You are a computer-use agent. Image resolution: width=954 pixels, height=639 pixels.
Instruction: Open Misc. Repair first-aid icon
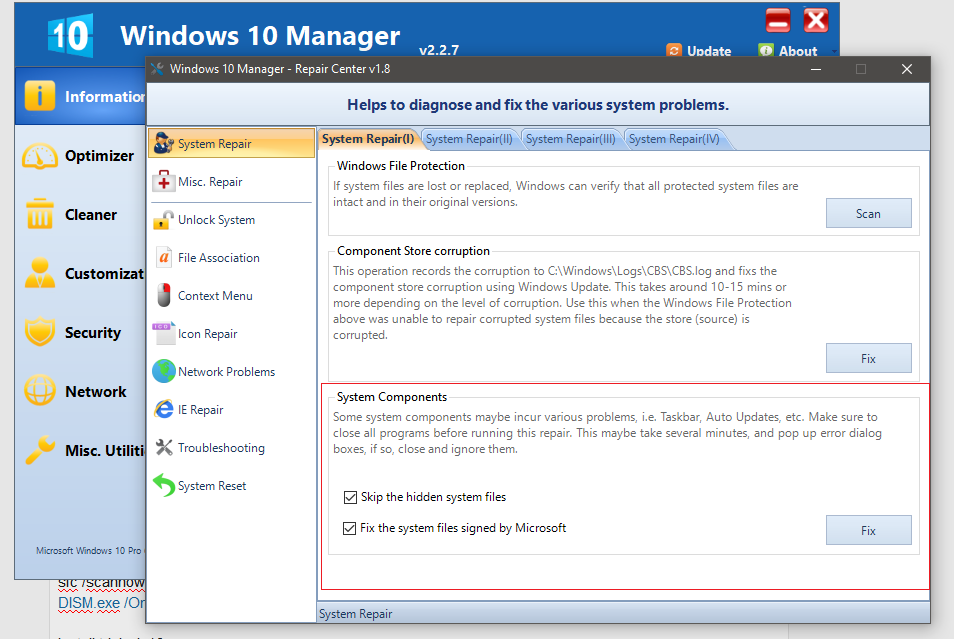[x=164, y=181]
